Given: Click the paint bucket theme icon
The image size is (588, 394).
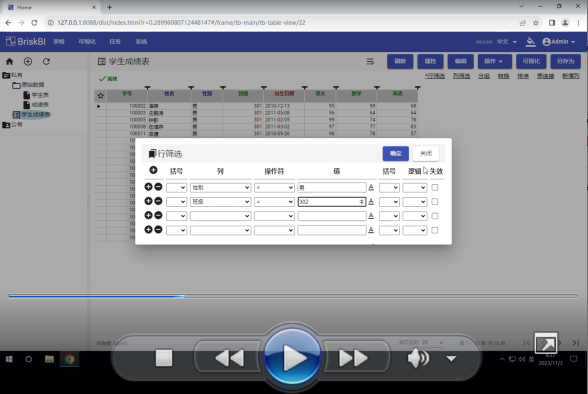Looking at the screenshot, I should pyautogui.click(x=530, y=42).
